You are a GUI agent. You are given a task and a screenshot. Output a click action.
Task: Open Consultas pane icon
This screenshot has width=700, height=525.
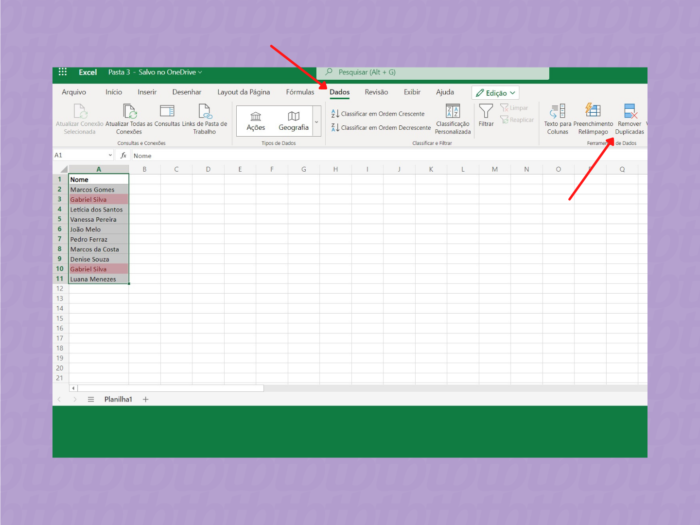pyautogui.click(x=167, y=111)
